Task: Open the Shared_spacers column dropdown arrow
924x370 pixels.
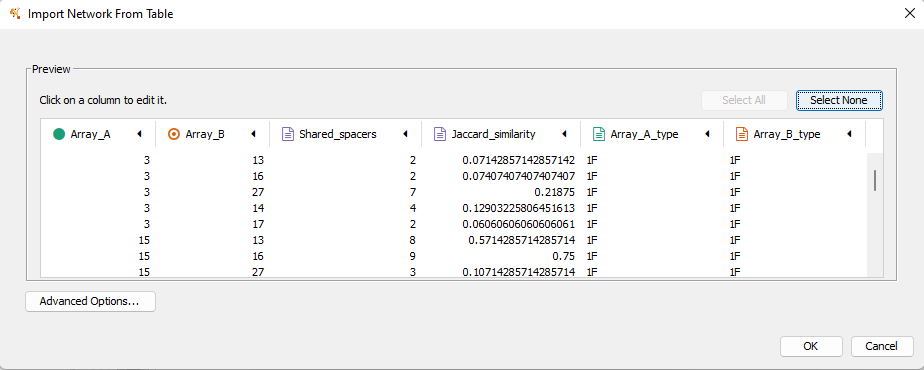Action: [x=405, y=134]
